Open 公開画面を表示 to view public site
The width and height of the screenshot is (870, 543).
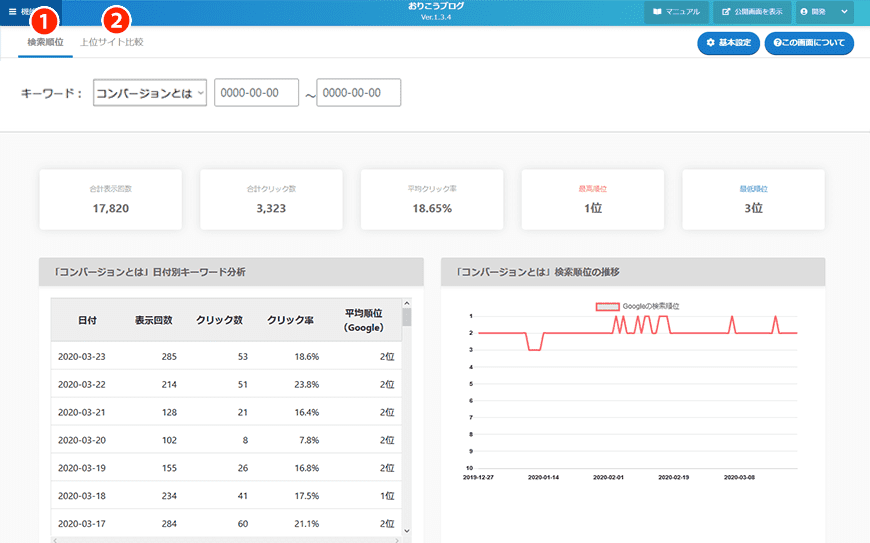[751, 12]
